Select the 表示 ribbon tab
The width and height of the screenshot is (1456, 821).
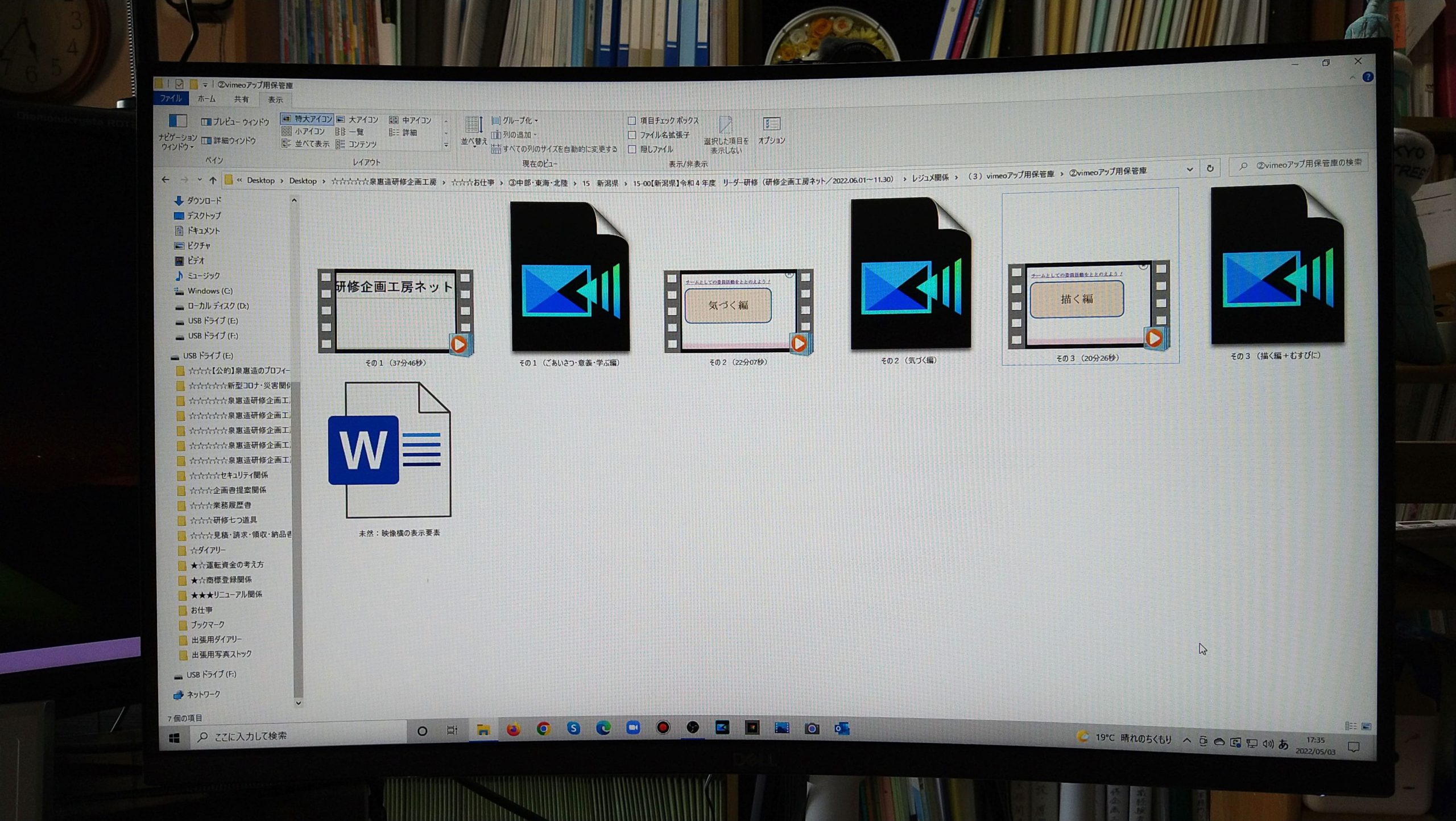click(x=275, y=100)
